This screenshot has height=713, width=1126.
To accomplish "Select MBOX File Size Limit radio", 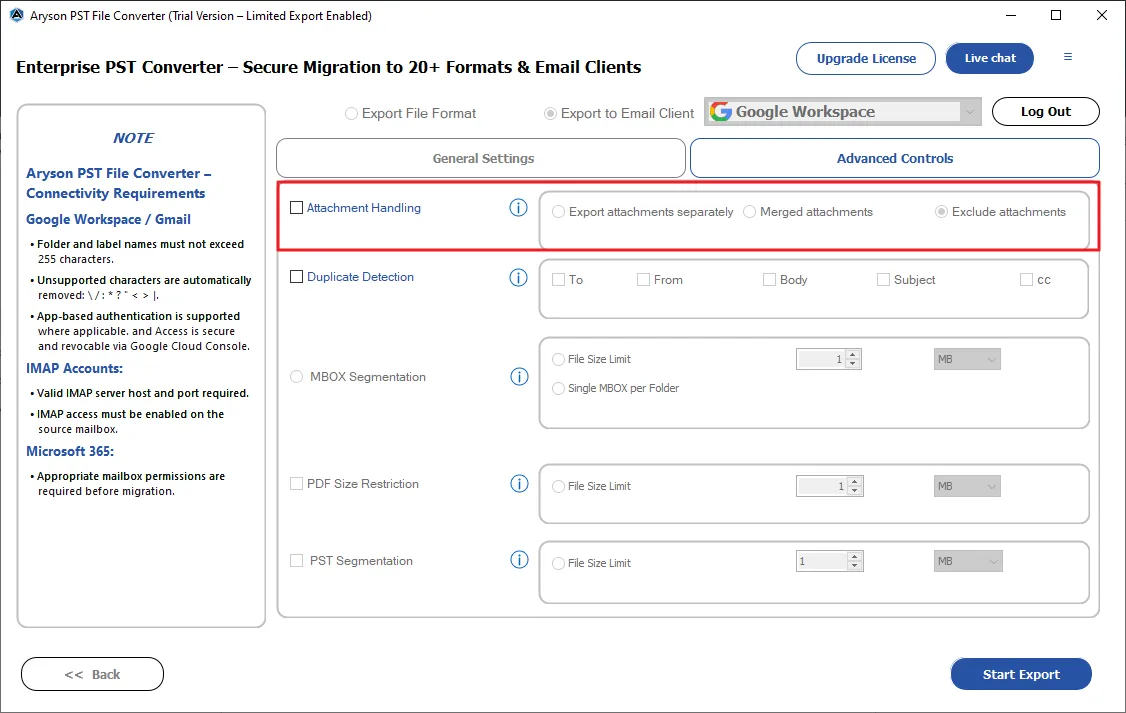I will (x=558, y=359).
